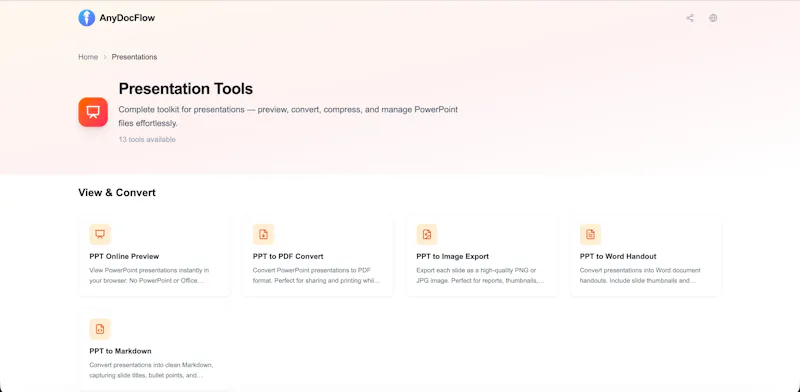Click the breadcrumb chevron separator
The height and width of the screenshot is (392, 800).
click(105, 57)
